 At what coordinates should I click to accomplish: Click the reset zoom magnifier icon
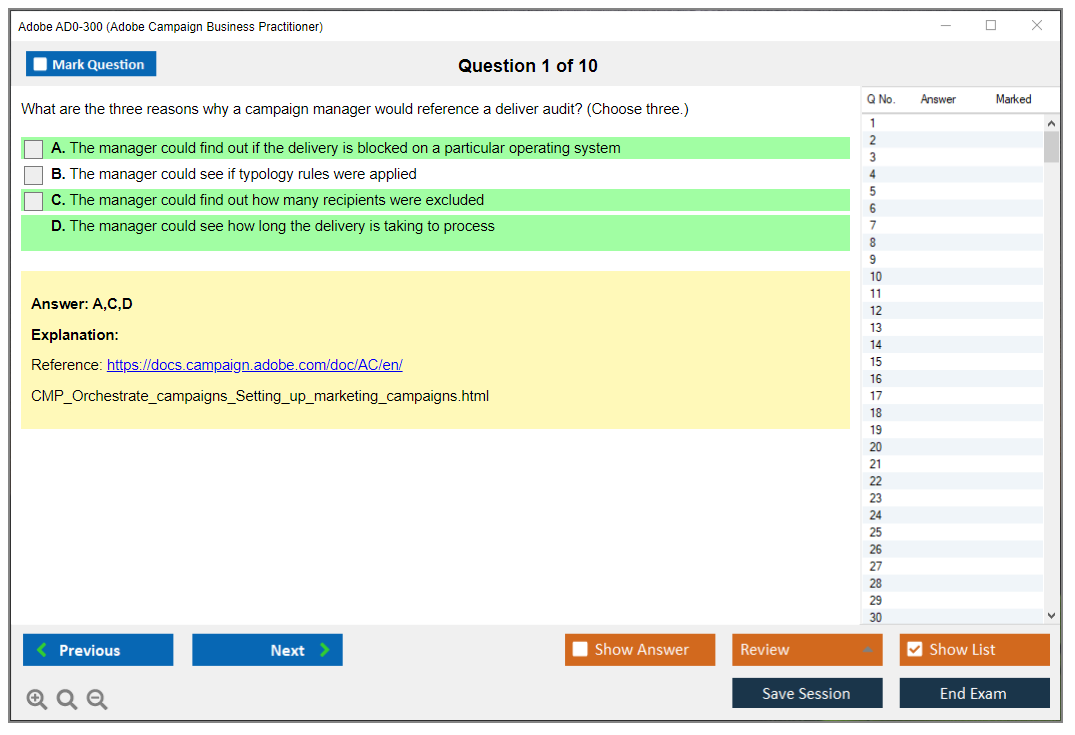(x=67, y=700)
